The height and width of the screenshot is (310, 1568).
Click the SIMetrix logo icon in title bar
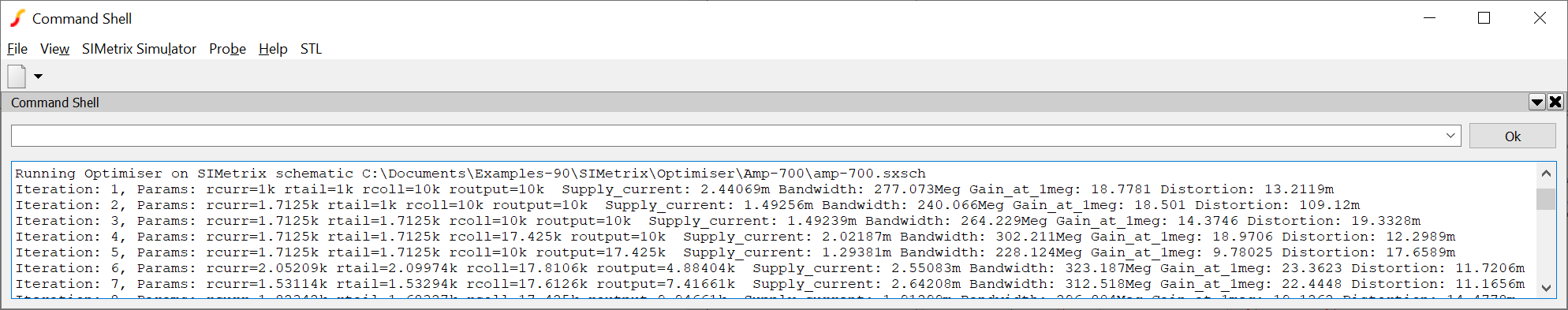click(x=17, y=18)
